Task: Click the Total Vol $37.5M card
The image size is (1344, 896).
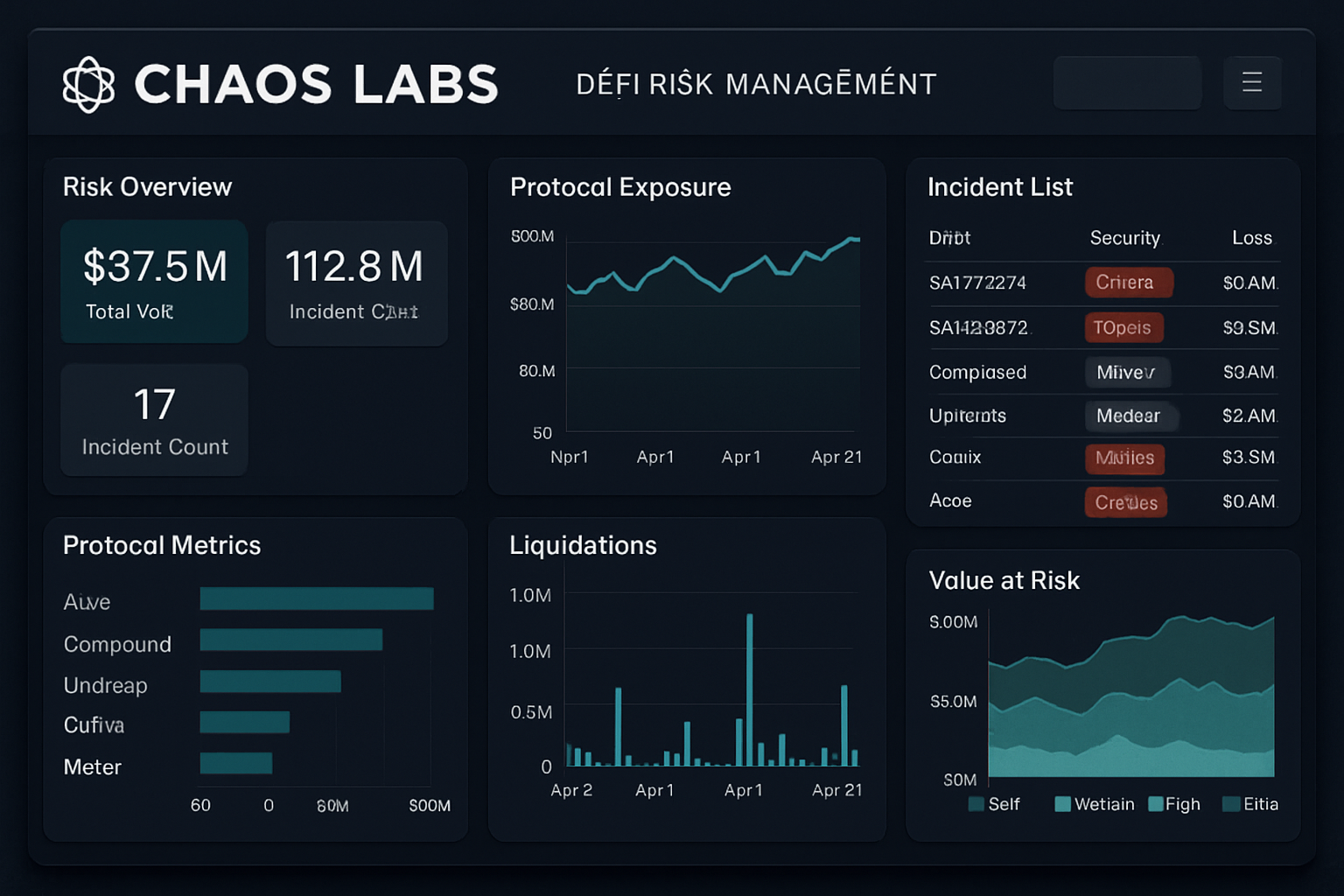Action: point(154,281)
